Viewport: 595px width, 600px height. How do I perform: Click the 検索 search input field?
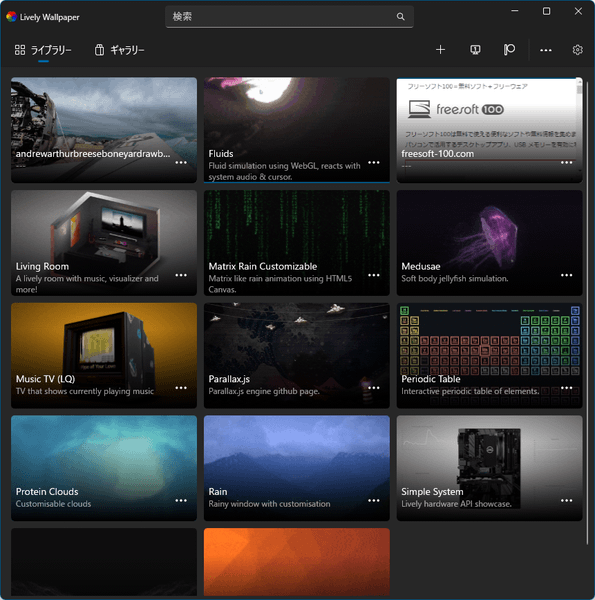point(289,16)
